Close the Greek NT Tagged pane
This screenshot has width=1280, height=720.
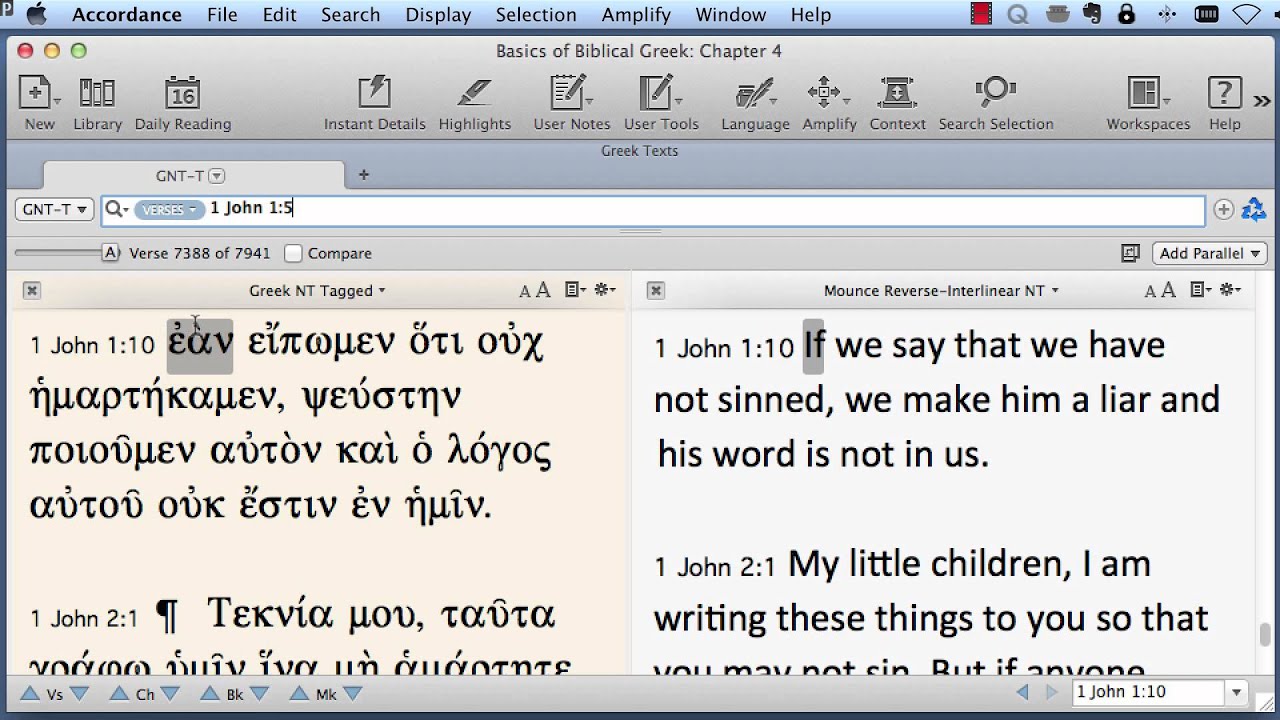click(x=32, y=290)
